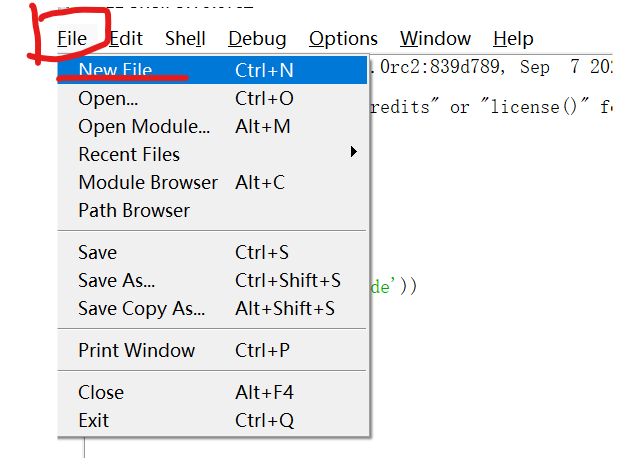Open the Module Browser entry
The height and width of the screenshot is (458, 624).
(147, 182)
